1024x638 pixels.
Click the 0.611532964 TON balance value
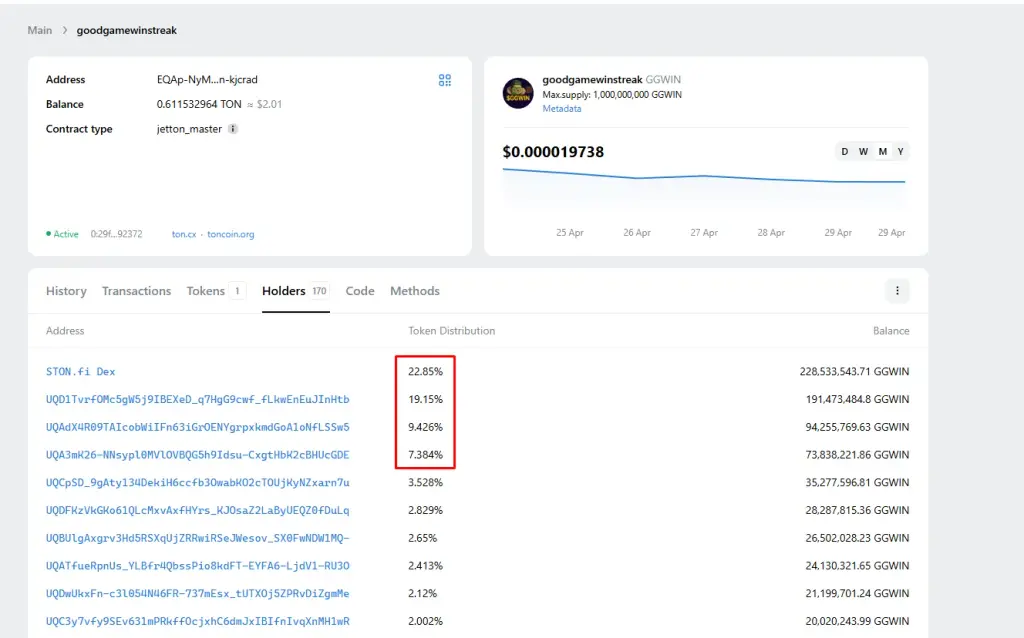coord(199,104)
